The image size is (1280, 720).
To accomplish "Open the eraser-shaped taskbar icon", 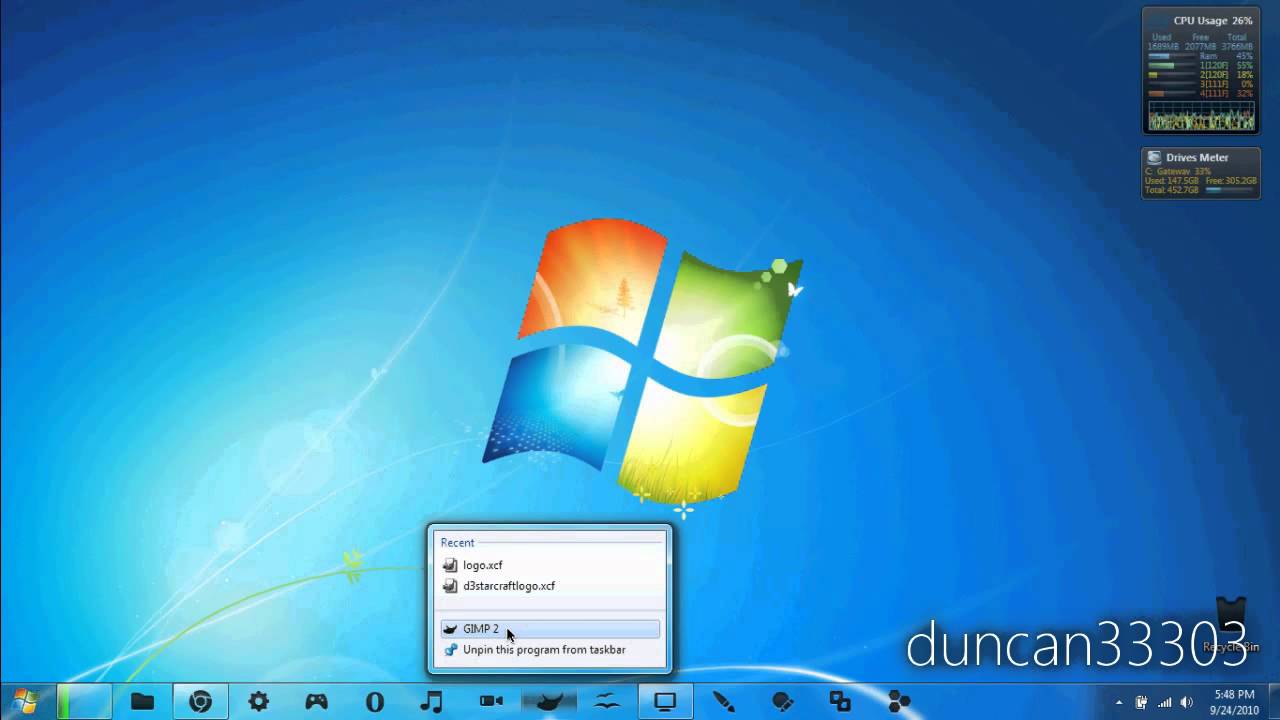I will 782,701.
